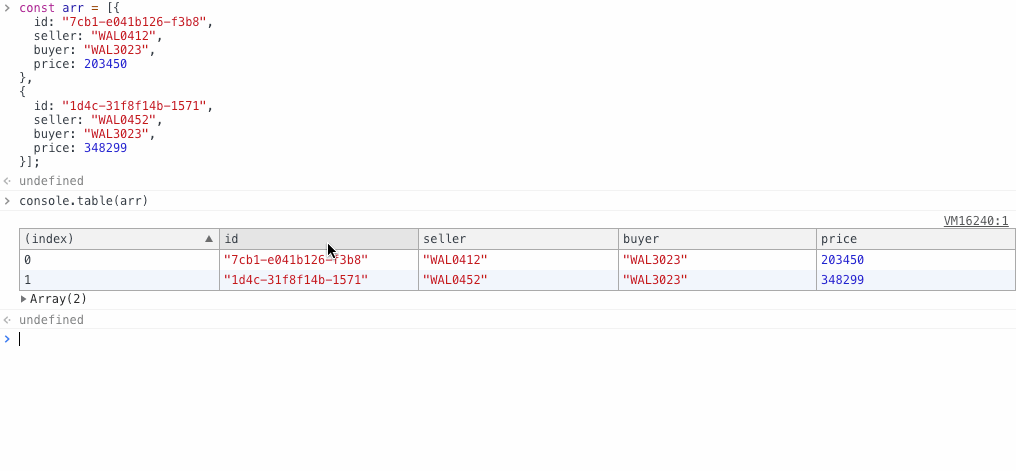Click the return arrow beside first undefined
Screen dimensions: 1016x471
(7, 181)
